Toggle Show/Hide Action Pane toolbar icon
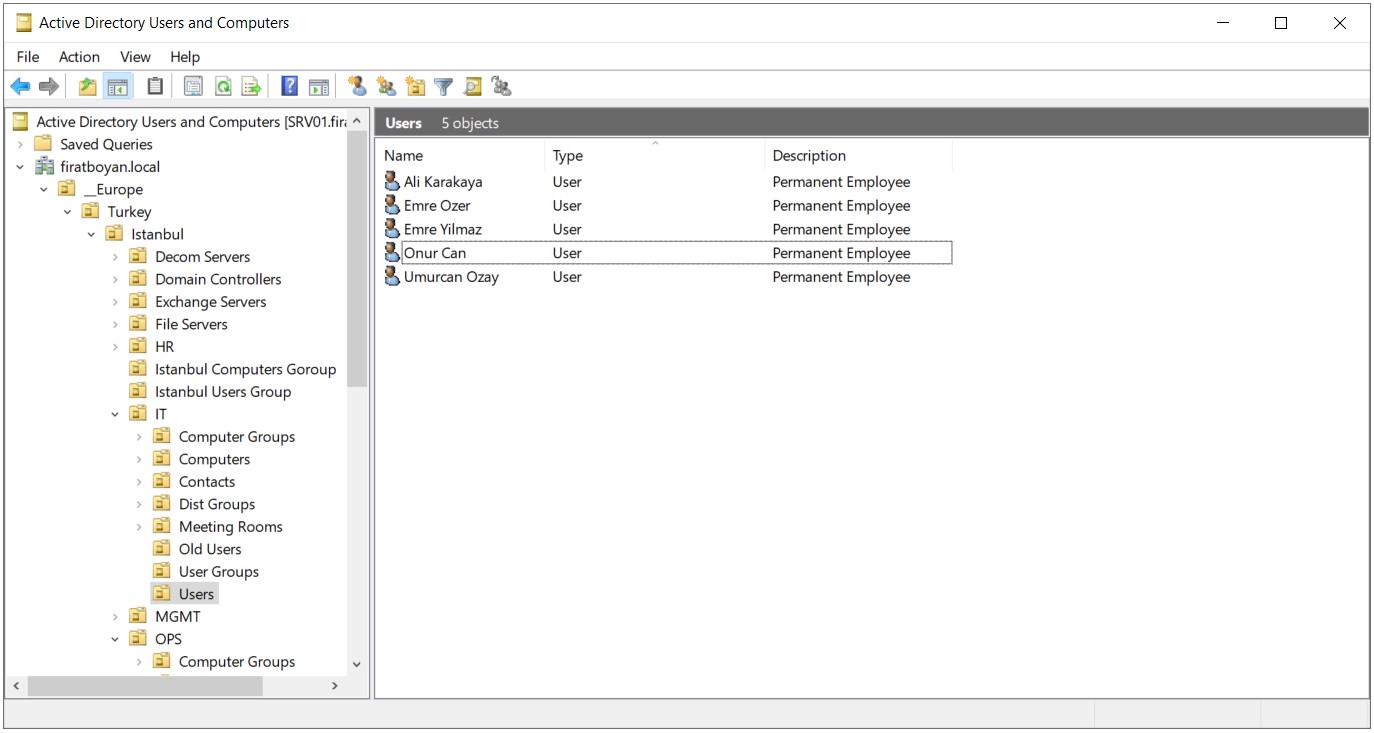The image size is (1374, 733). (x=319, y=87)
